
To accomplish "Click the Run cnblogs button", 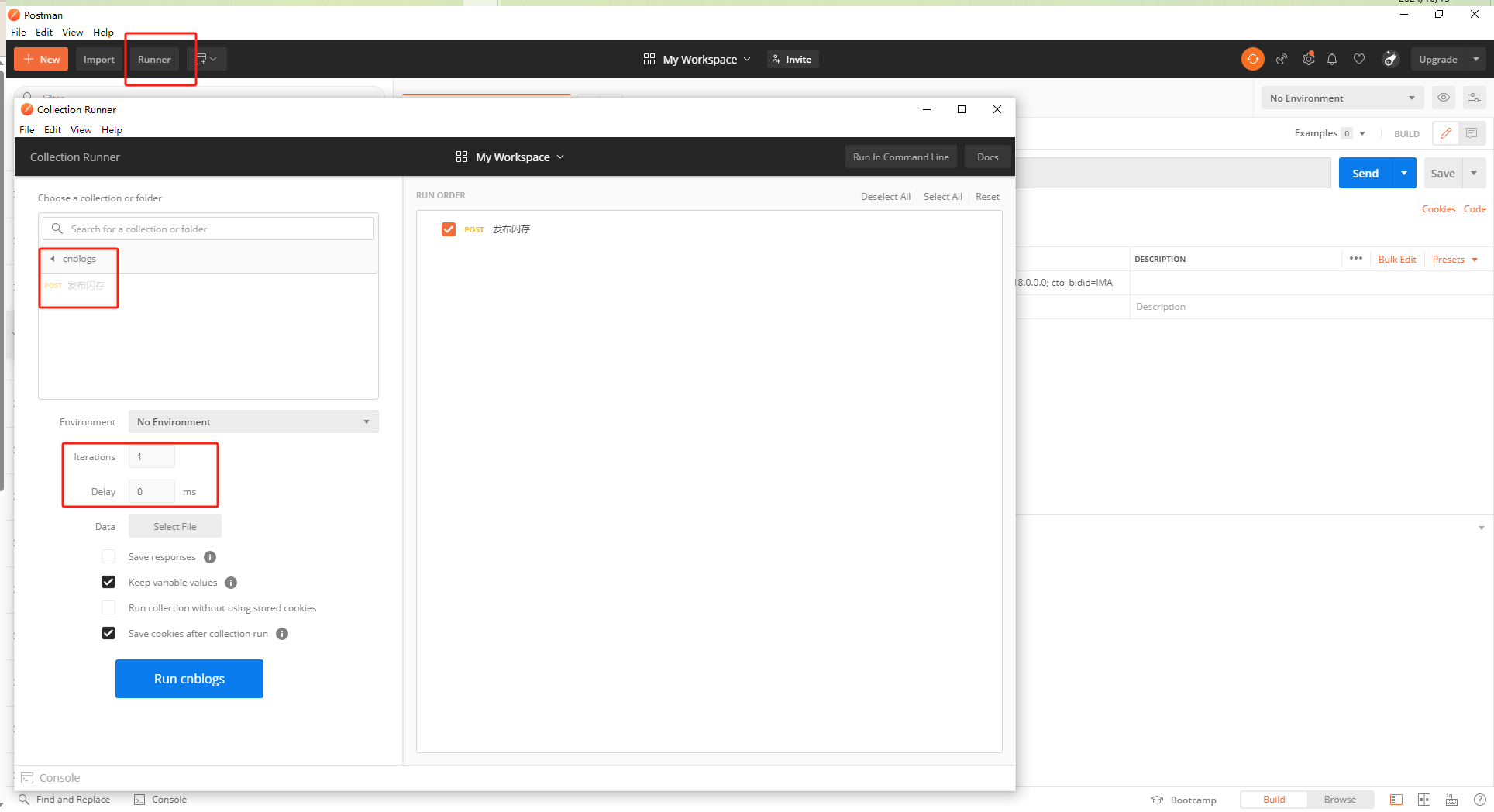I will click(189, 679).
